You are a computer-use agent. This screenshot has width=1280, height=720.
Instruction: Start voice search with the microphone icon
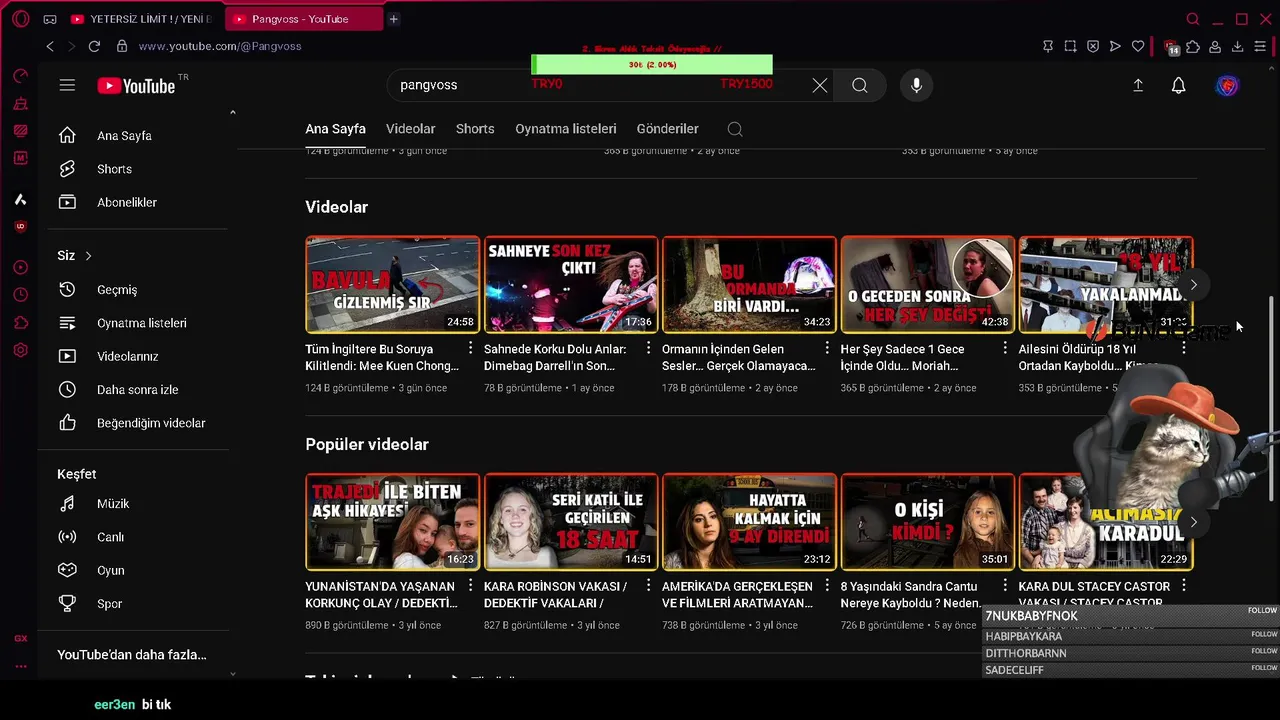pos(916,86)
